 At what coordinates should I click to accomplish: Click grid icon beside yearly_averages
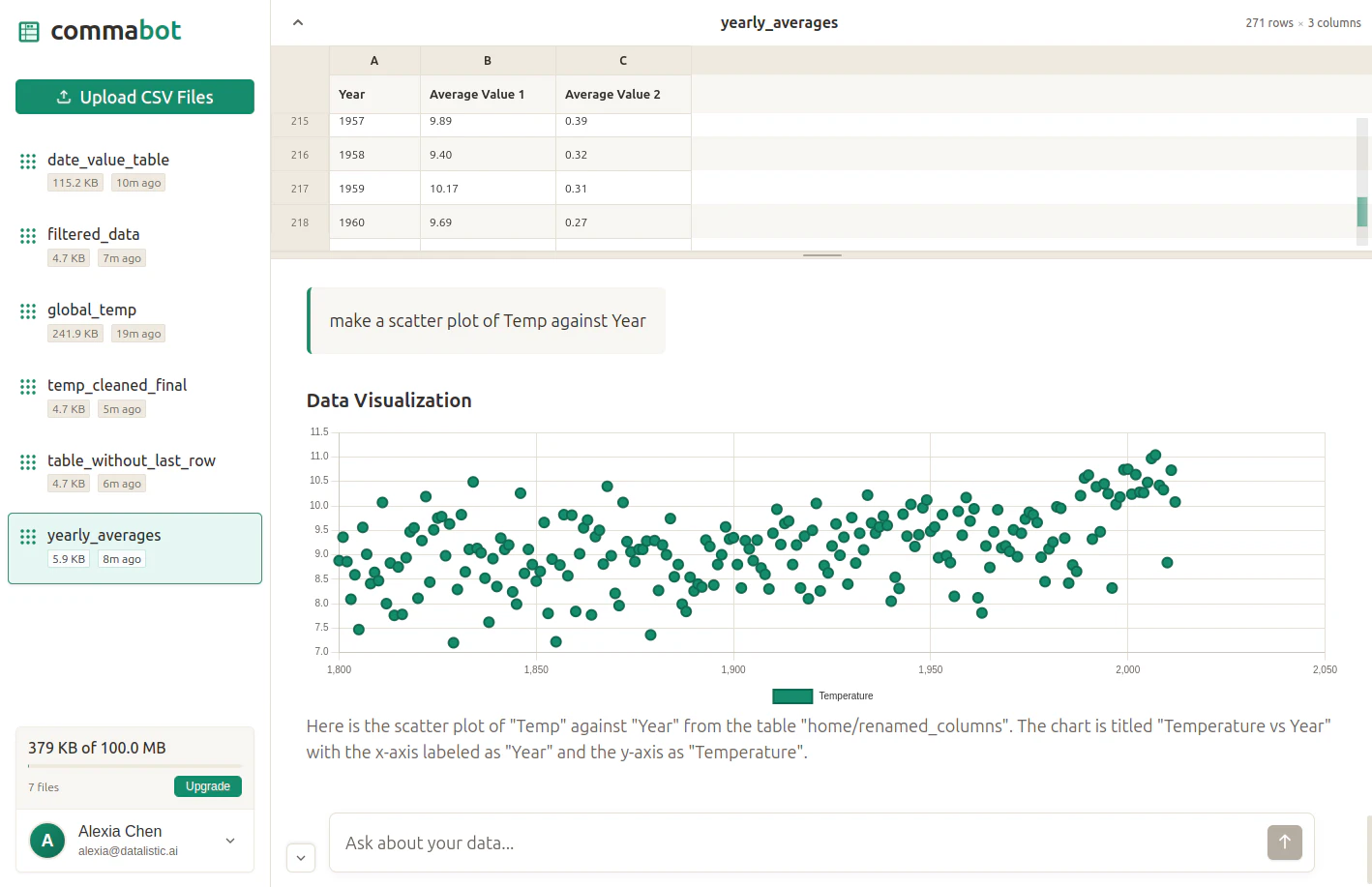click(x=28, y=537)
